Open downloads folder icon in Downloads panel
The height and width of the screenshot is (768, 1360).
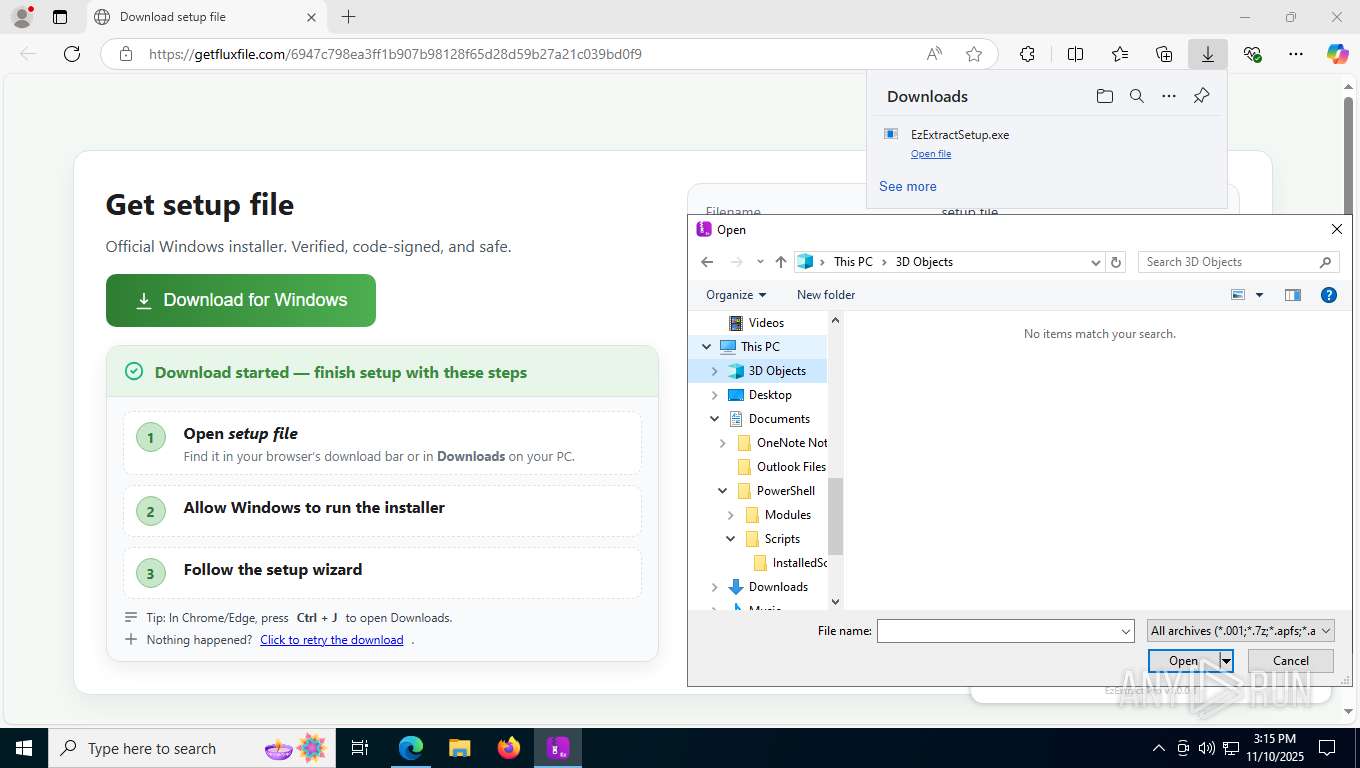pyautogui.click(x=1104, y=96)
